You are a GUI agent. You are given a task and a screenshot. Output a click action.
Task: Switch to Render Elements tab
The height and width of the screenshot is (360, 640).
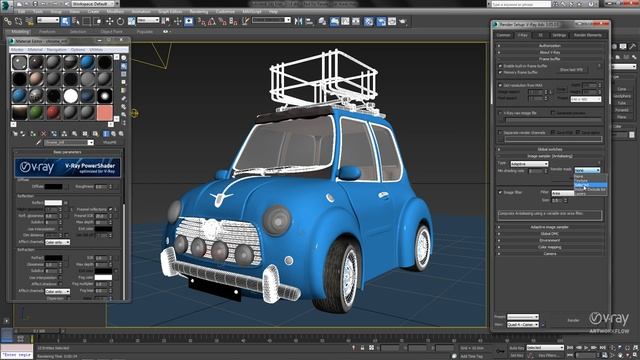(x=588, y=35)
